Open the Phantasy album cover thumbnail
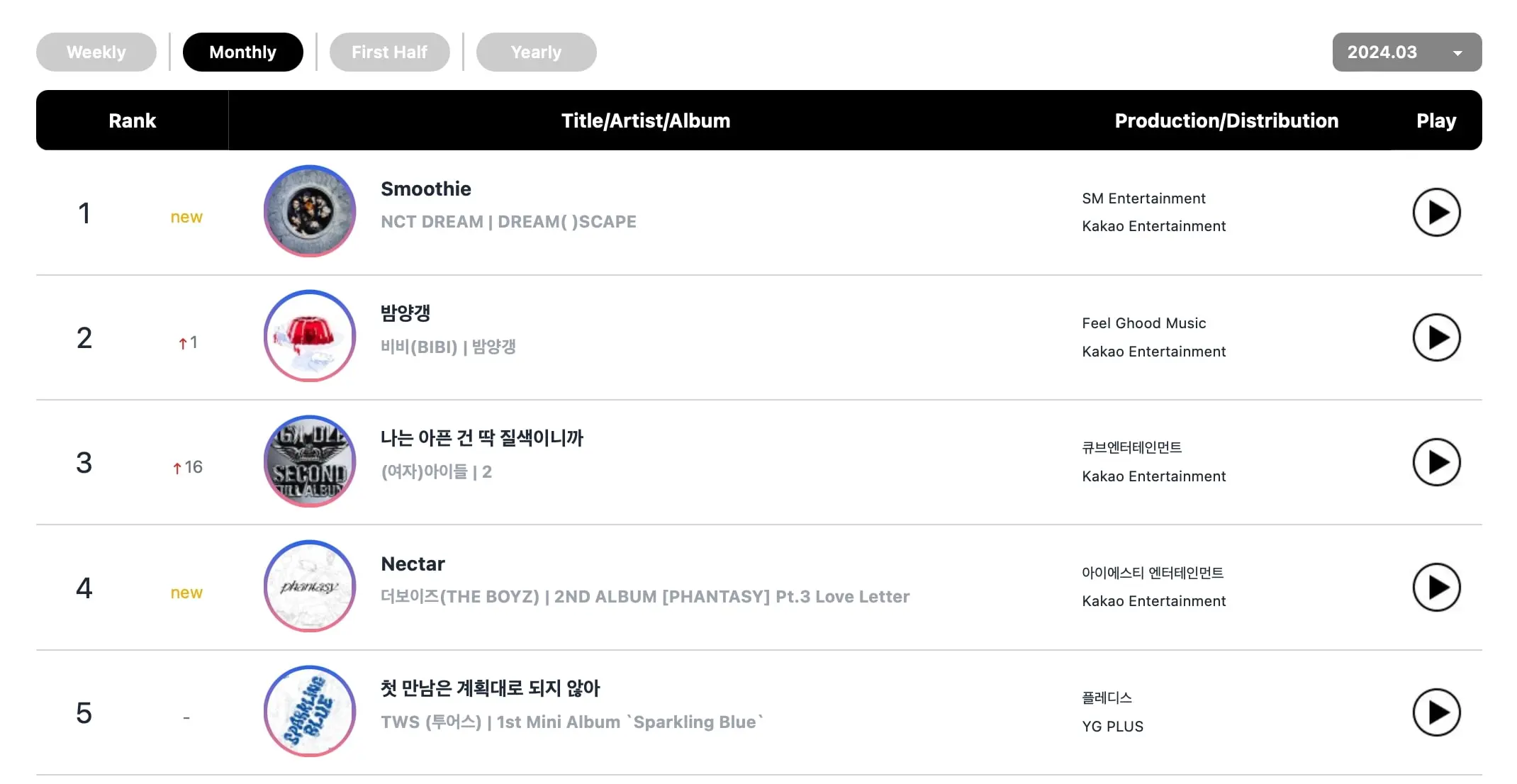 (310, 586)
